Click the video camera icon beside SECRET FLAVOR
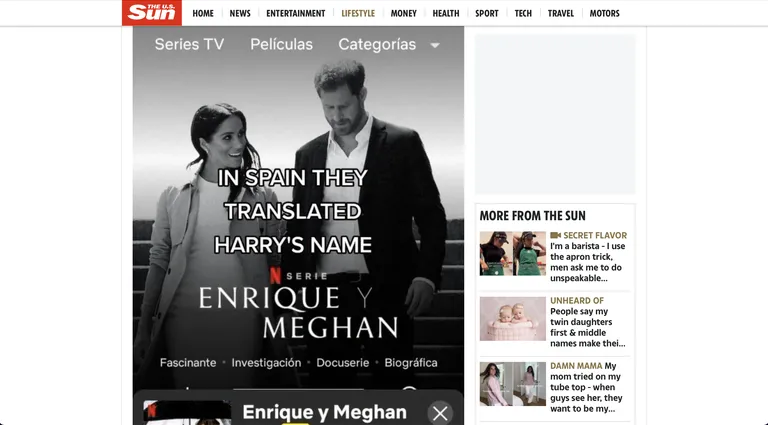This screenshot has height=425, width=768. (555, 236)
